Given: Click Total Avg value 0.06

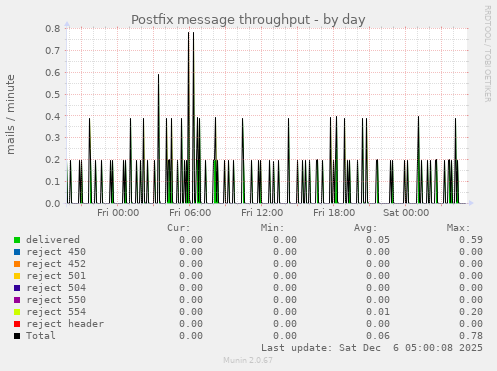Looking at the screenshot, I should coord(378,336).
